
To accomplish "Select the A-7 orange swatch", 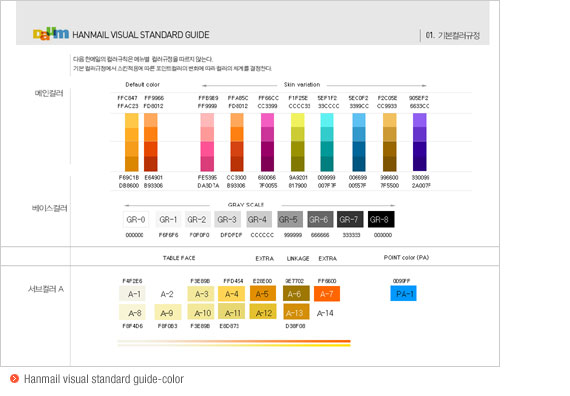I will pyautogui.click(x=327, y=294).
